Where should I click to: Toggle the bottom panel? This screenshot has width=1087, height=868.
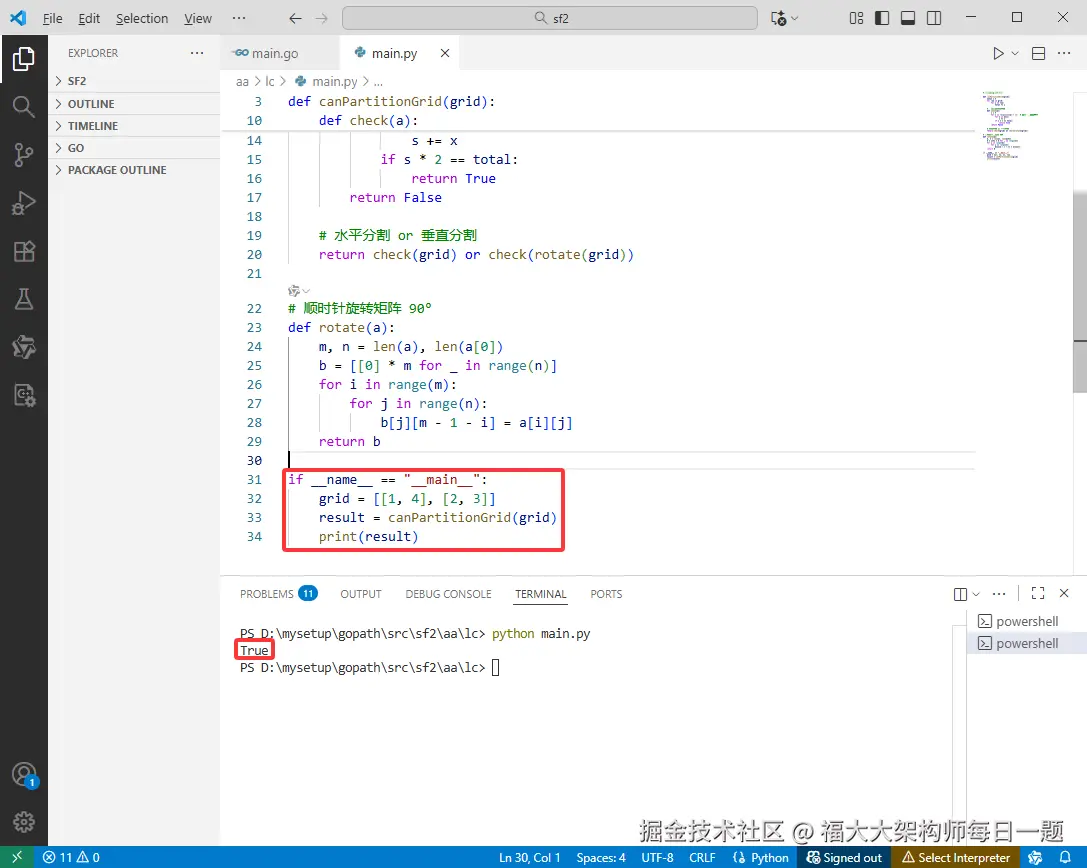click(907, 18)
